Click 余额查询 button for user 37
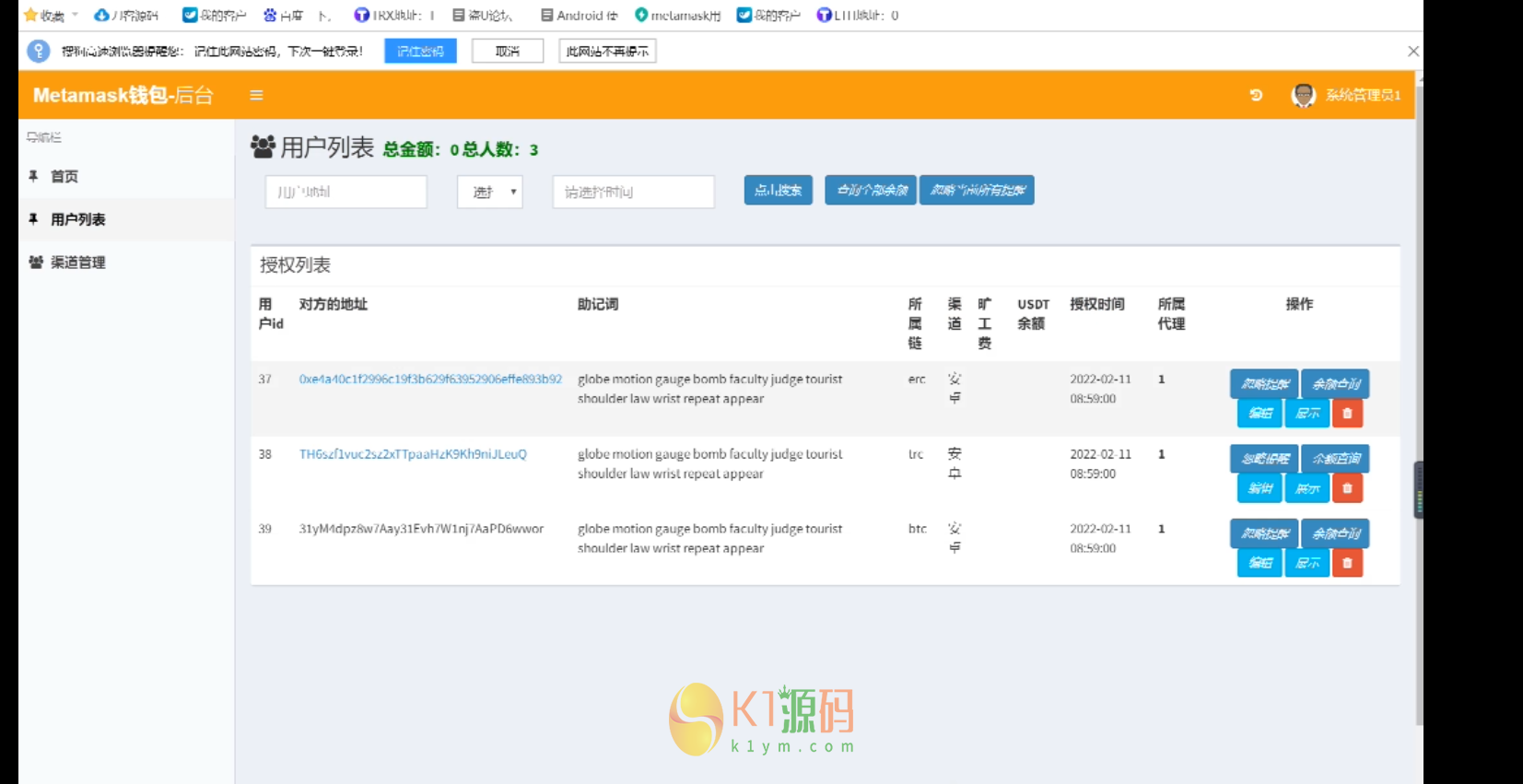Image resolution: width=1523 pixels, height=784 pixels. pos(1335,383)
